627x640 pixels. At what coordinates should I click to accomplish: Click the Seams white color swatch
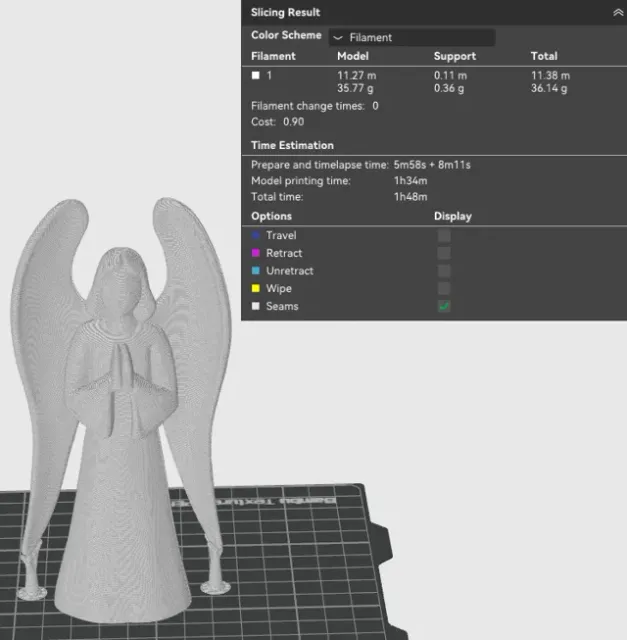coord(256,306)
